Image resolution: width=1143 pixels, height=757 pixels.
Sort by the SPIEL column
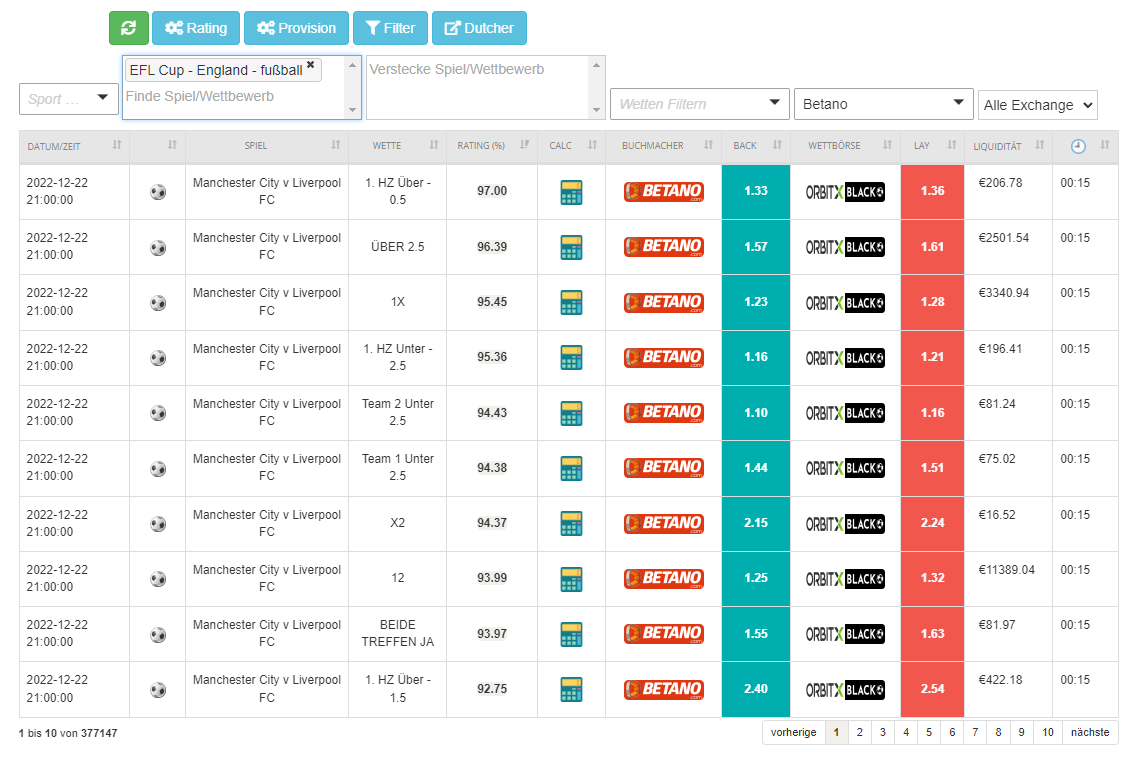(267, 146)
